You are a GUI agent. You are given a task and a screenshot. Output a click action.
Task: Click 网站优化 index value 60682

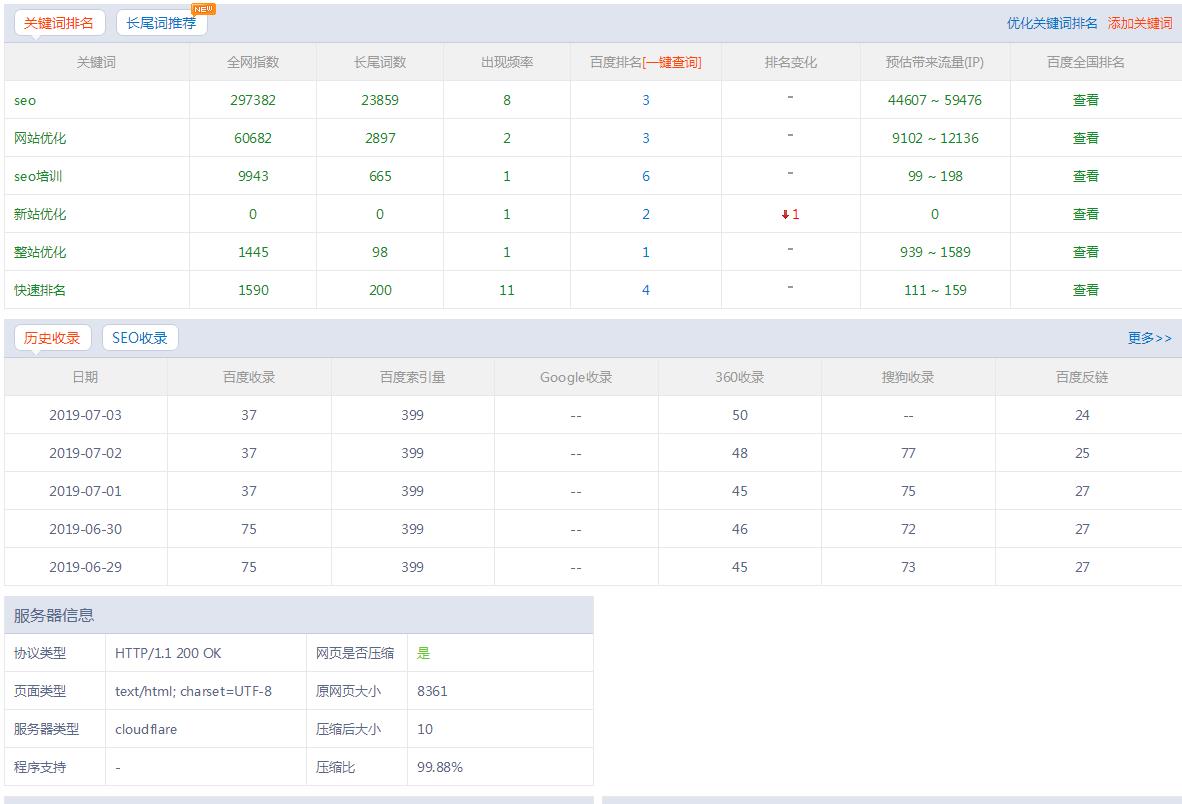(253, 138)
